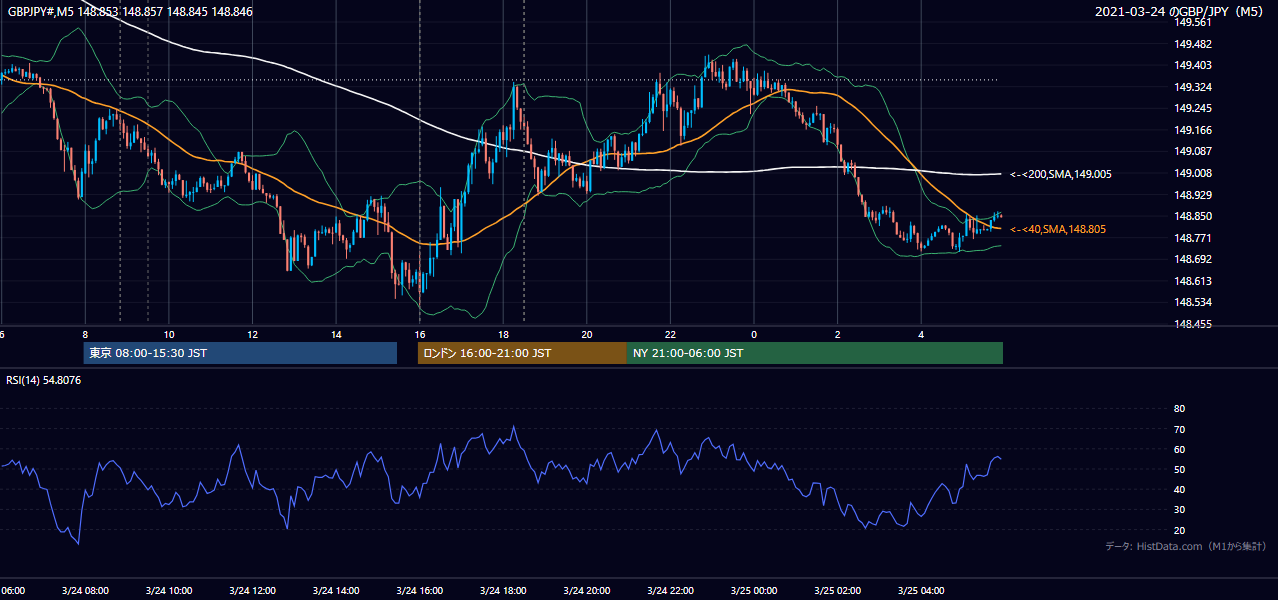Click the 80 level on RSI axis

click(x=1179, y=409)
